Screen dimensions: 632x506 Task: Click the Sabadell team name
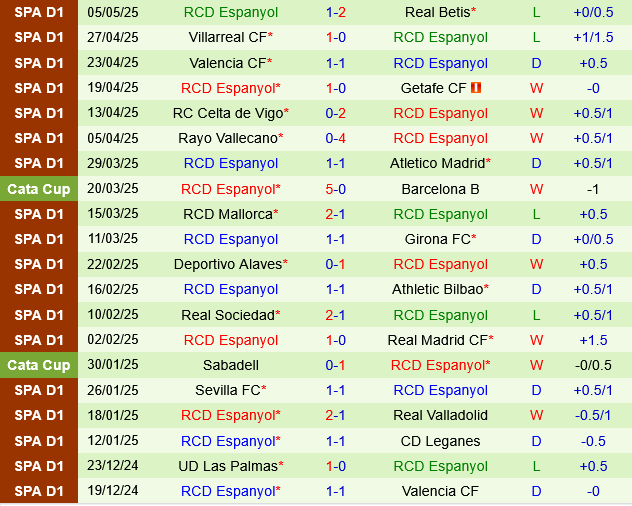coord(230,365)
